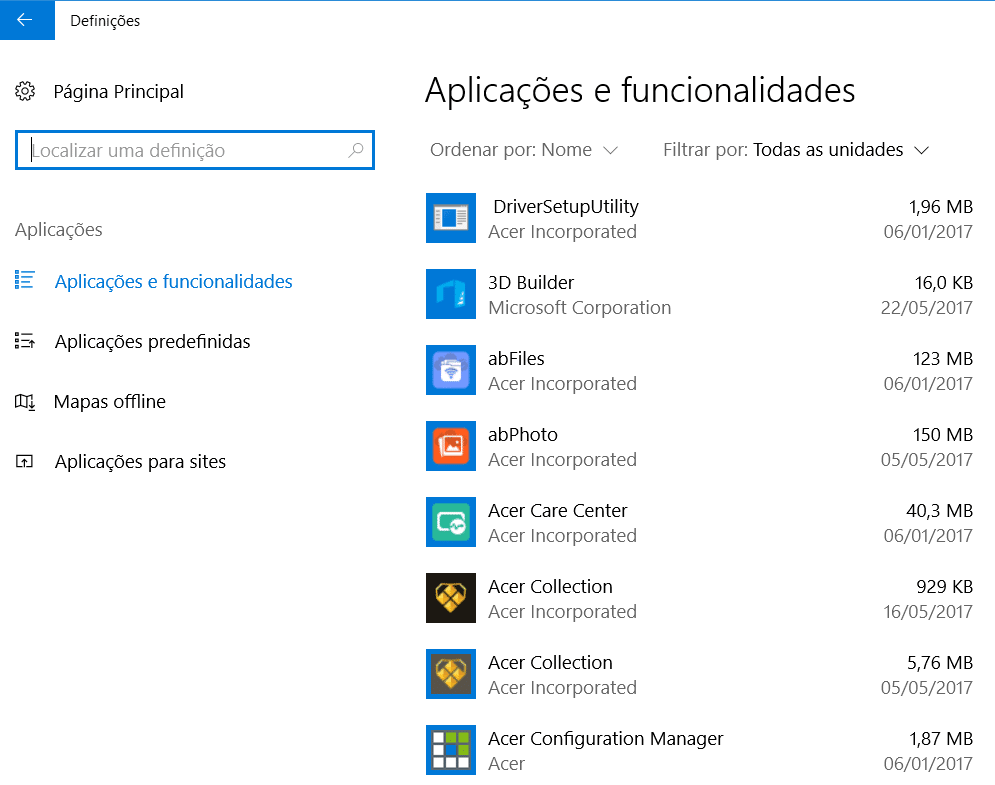Click the gear icon beside Página Principal
995x785 pixels.
click(25, 92)
